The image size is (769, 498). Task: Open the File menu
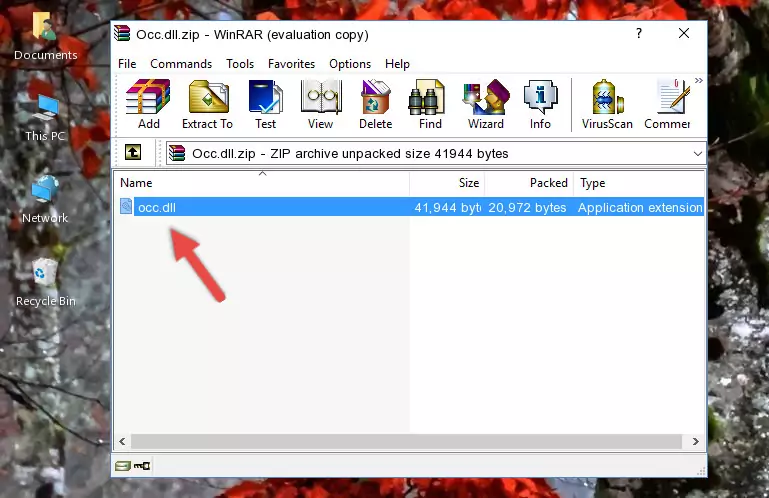tap(127, 64)
